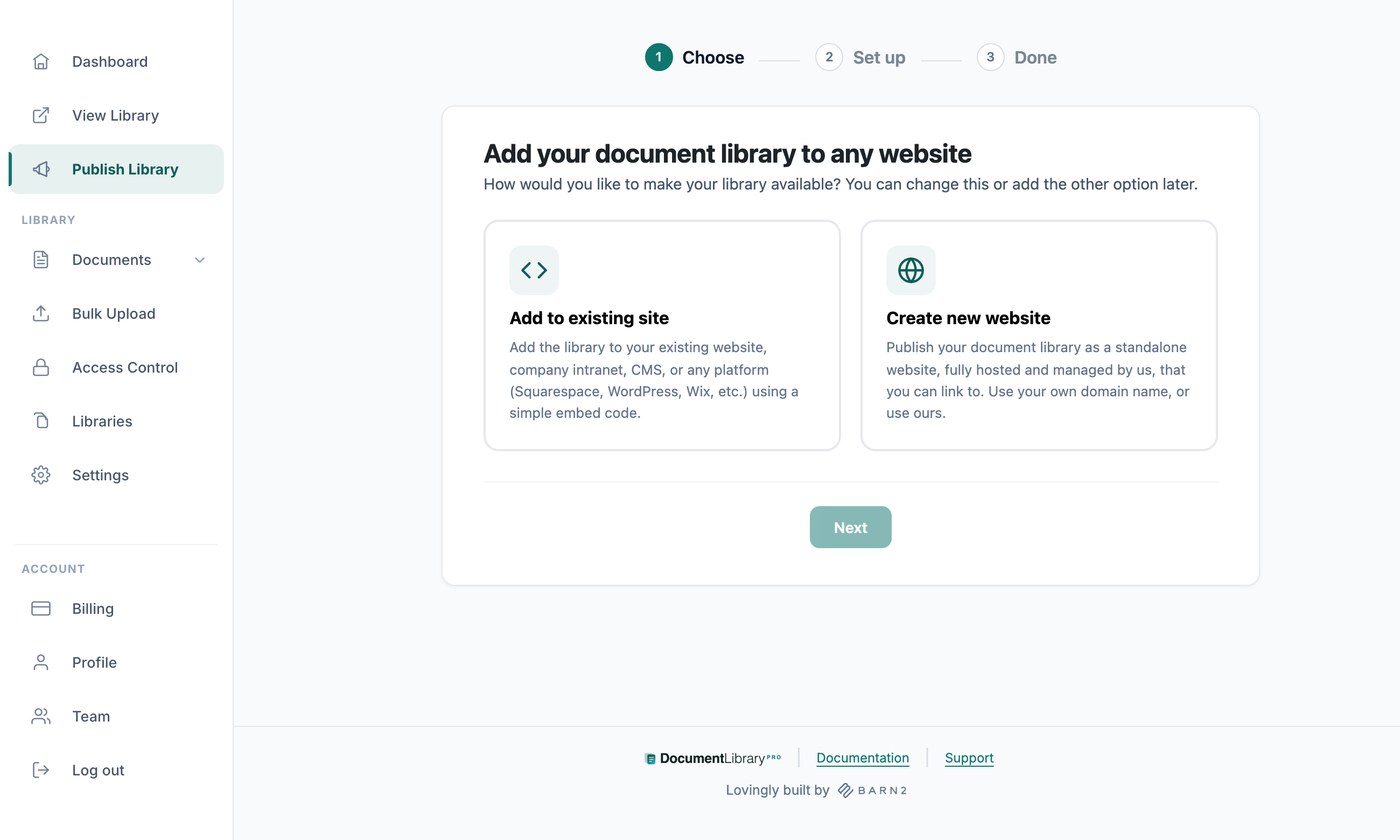Click the Documents label in sidebar
Image resolution: width=1400 pixels, height=840 pixels.
[112, 260]
